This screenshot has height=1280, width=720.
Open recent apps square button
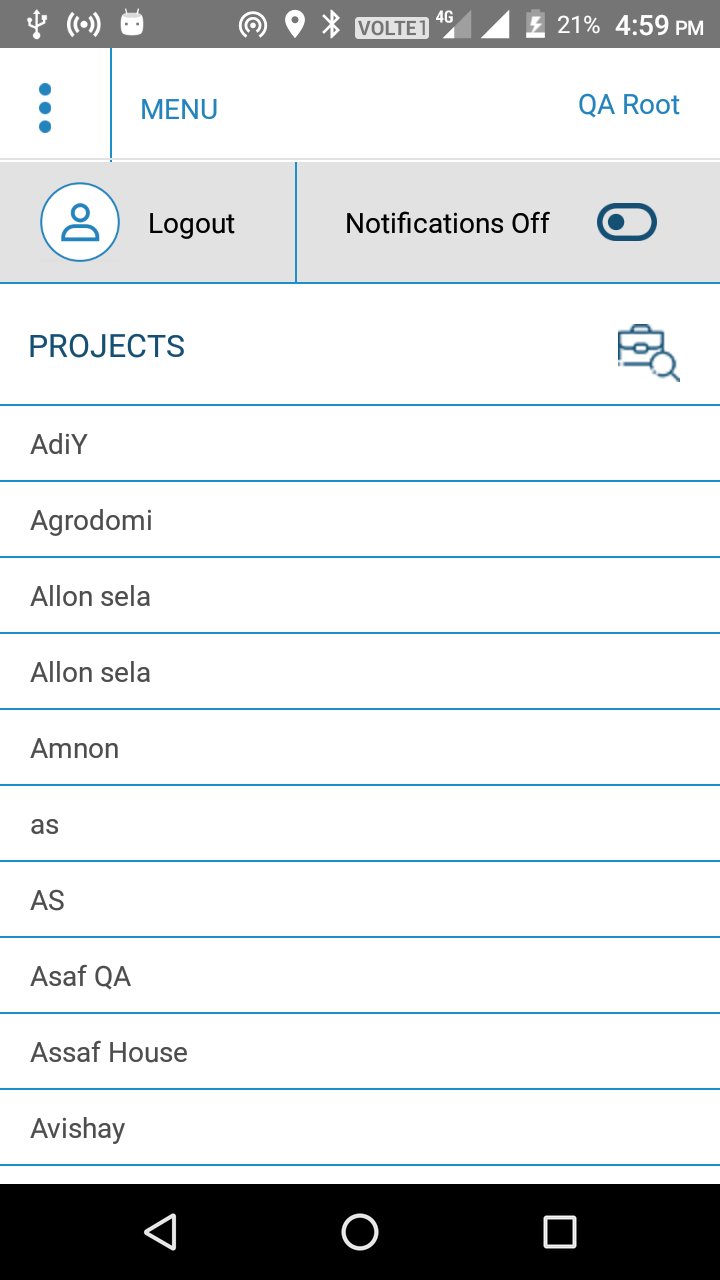click(x=559, y=1232)
